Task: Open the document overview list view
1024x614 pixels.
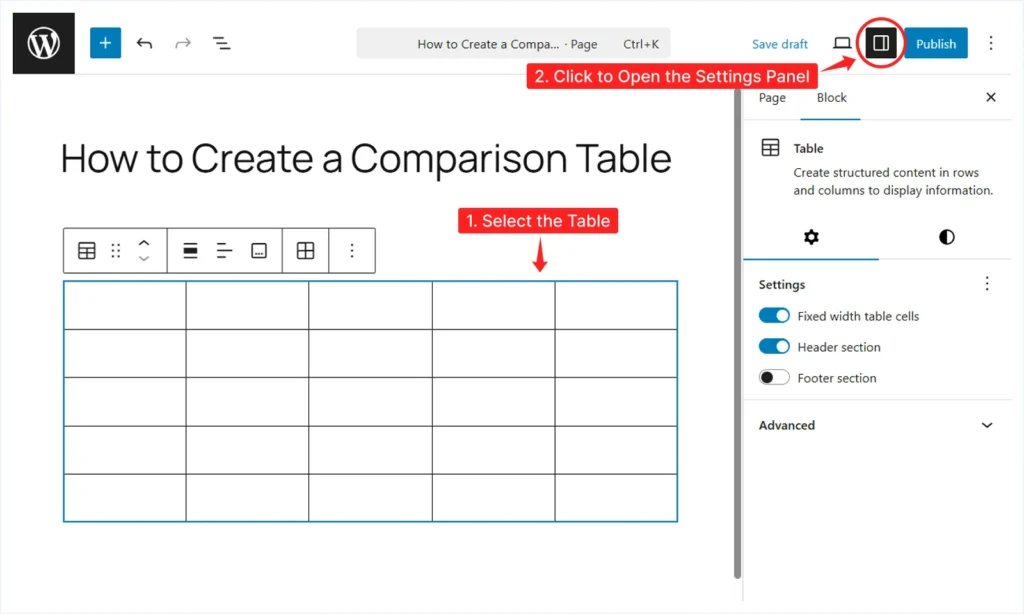Action: [x=221, y=44]
